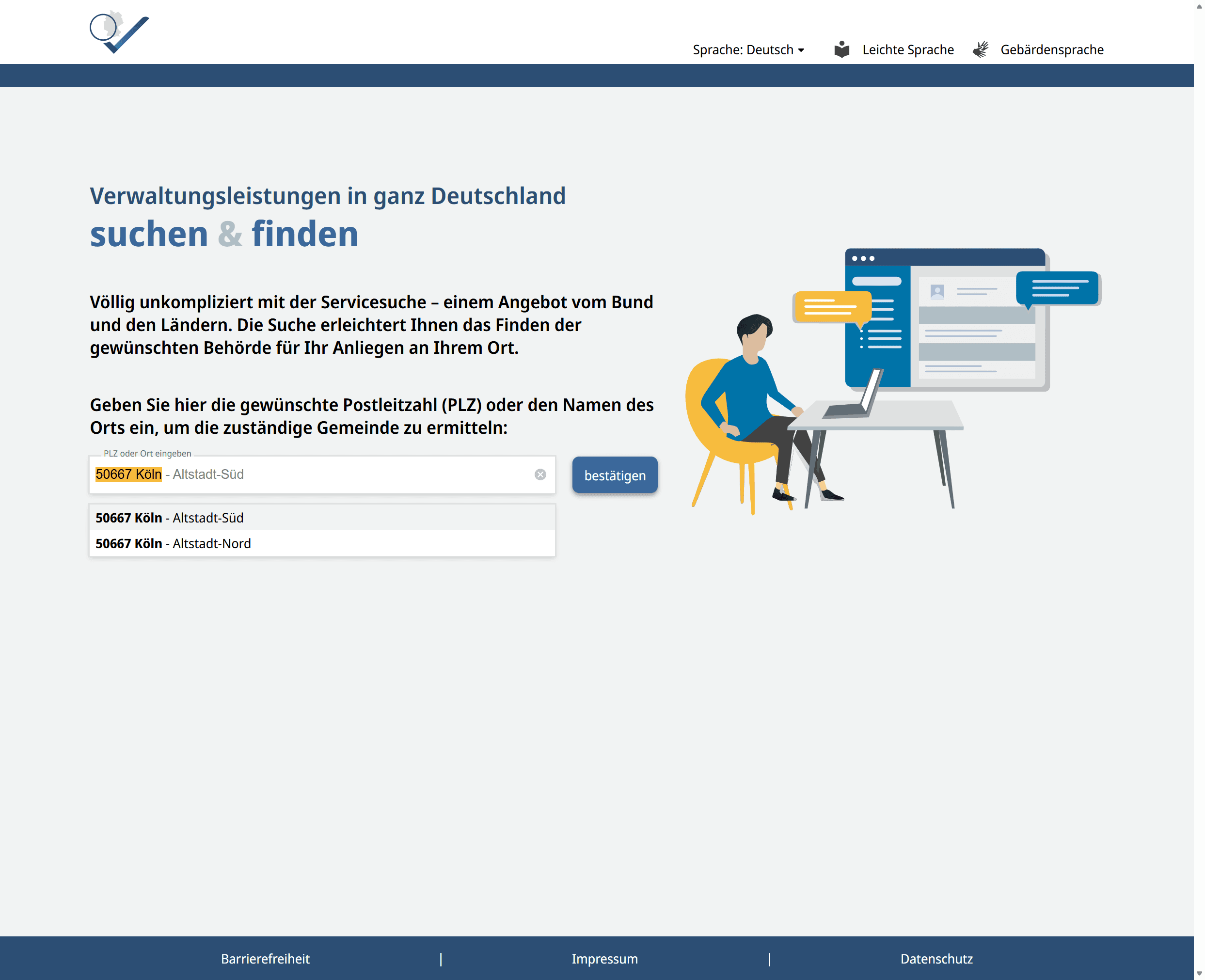Open the Leichte Sprache link

click(x=907, y=49)
